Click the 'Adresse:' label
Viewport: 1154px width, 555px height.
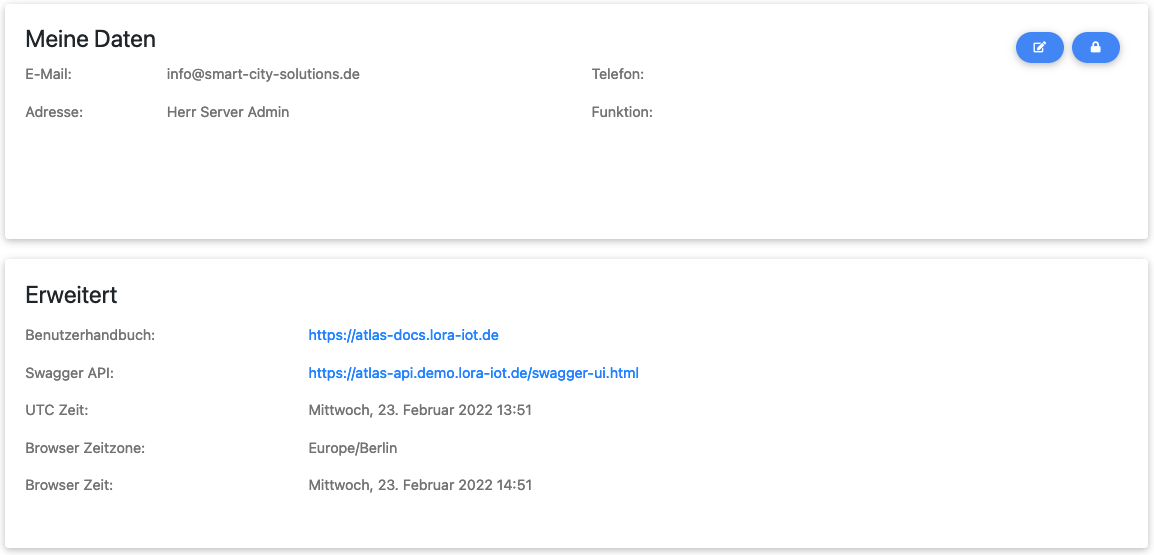tap(54, 112)
